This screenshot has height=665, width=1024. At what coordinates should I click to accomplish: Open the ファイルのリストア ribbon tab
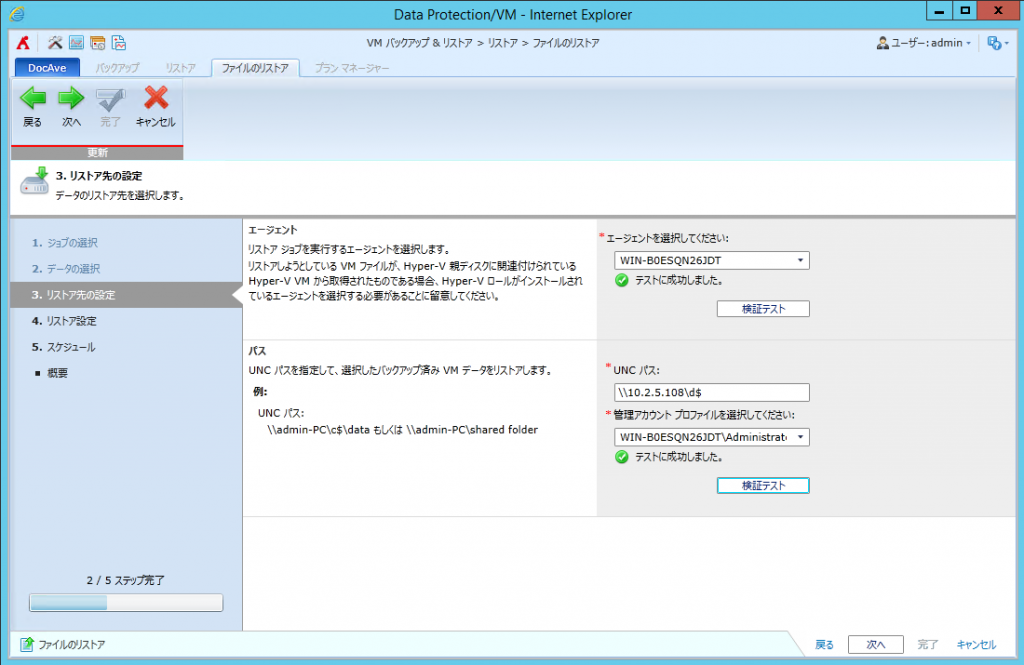point(255,68)
